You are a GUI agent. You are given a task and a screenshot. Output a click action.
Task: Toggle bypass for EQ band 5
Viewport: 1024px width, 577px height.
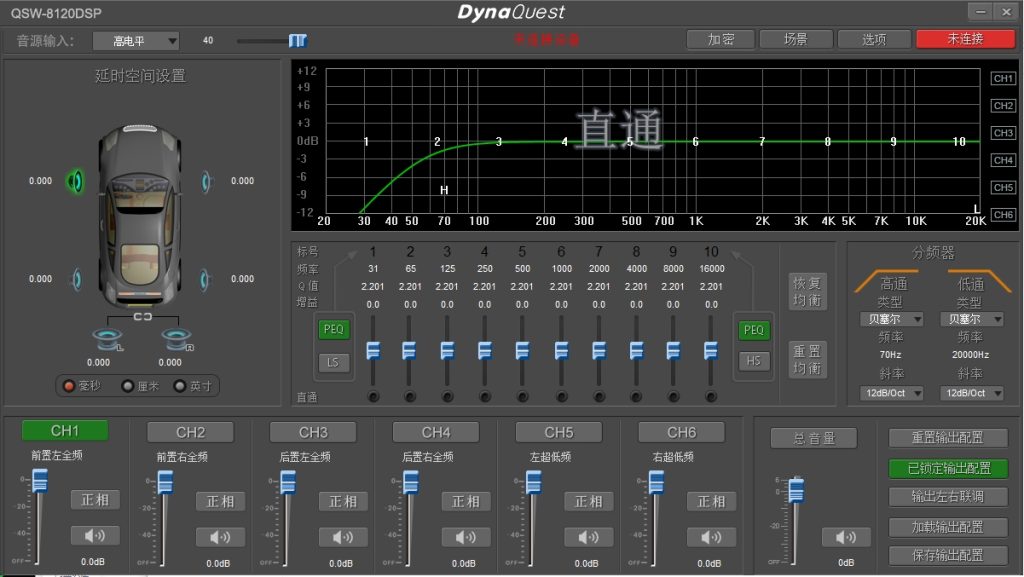522,396
